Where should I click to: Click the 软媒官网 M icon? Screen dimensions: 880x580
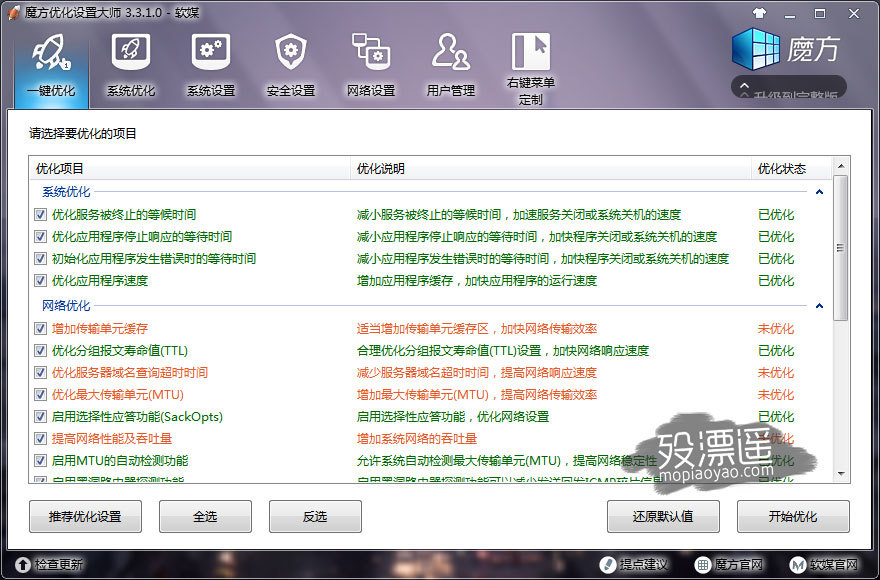click(798, 564)
